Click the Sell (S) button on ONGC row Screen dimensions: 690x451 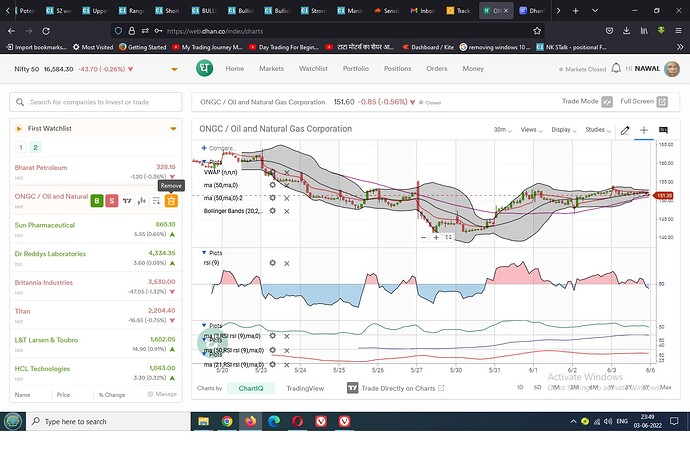(112, 201)
